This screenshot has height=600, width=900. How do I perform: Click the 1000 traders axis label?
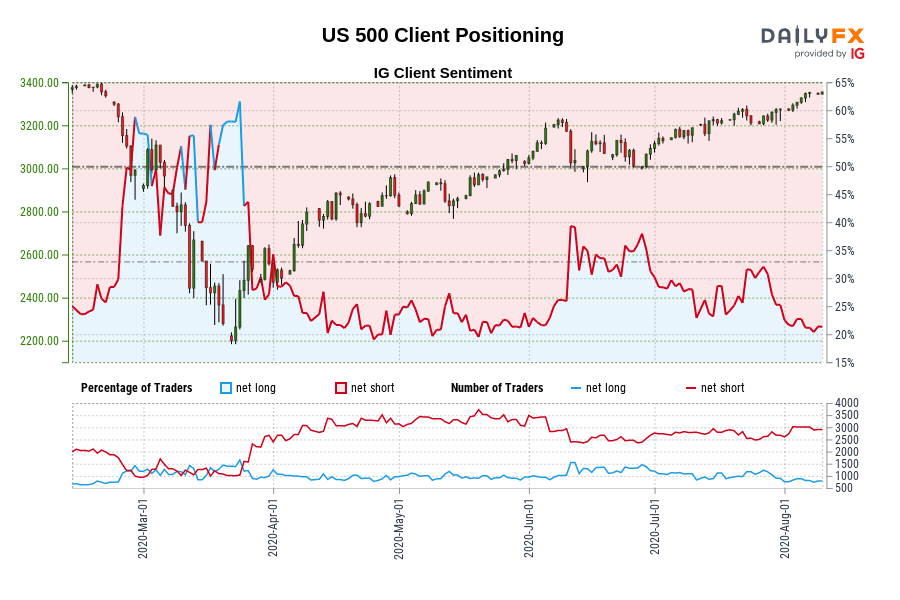pos(847,476)
